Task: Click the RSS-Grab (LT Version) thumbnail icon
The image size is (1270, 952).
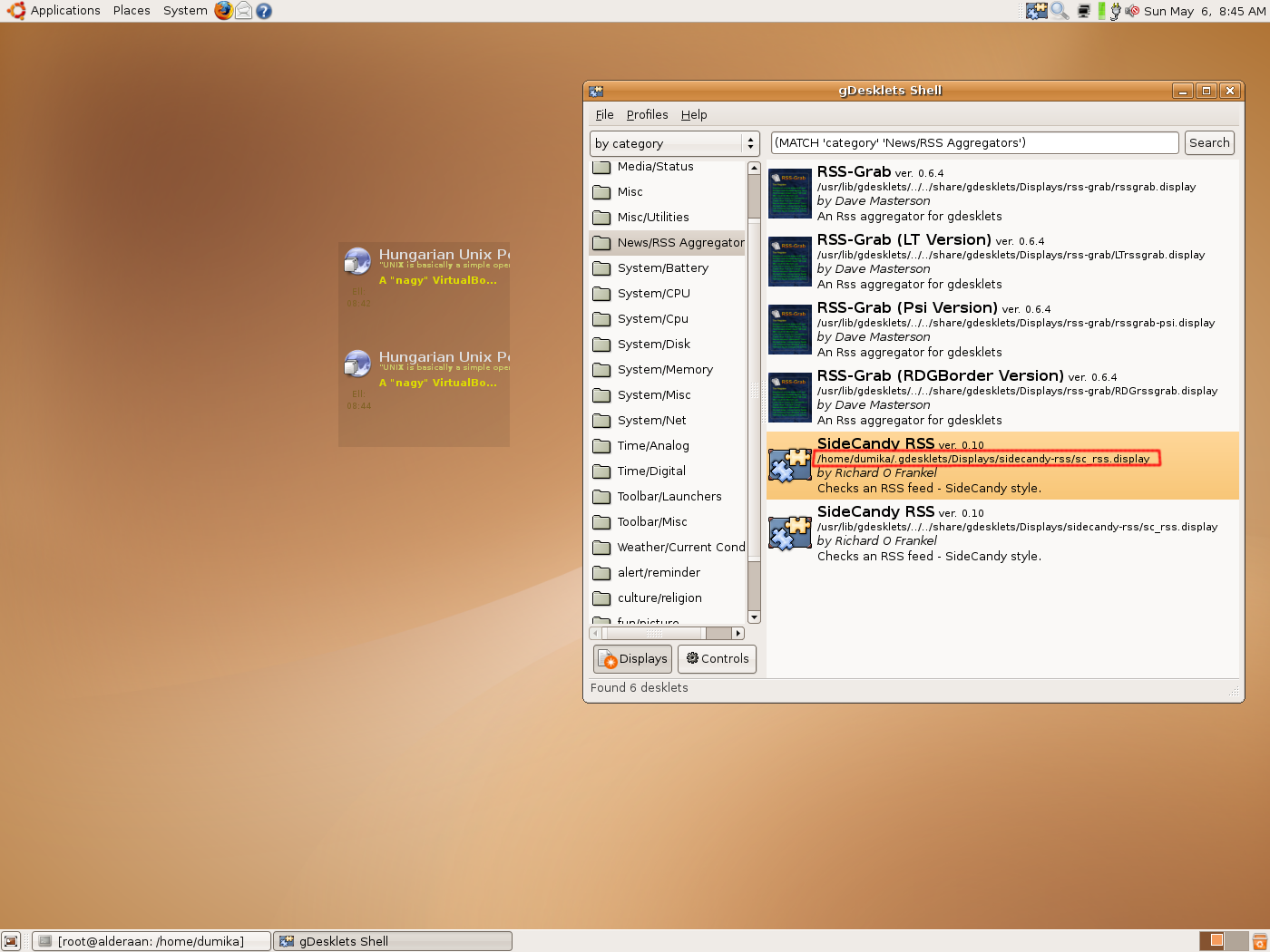Action: click(x=790, y=261)
